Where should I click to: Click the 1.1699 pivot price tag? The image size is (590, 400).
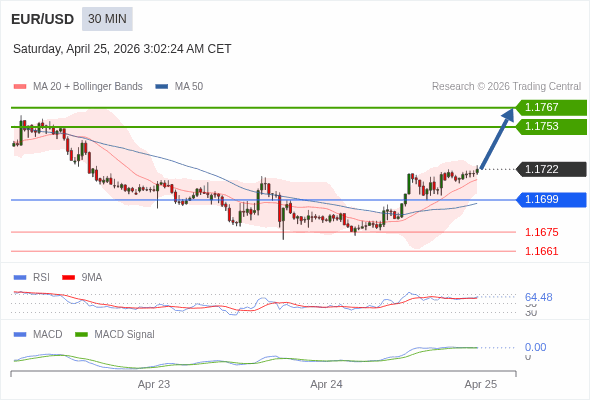click(x=551, y=200)
